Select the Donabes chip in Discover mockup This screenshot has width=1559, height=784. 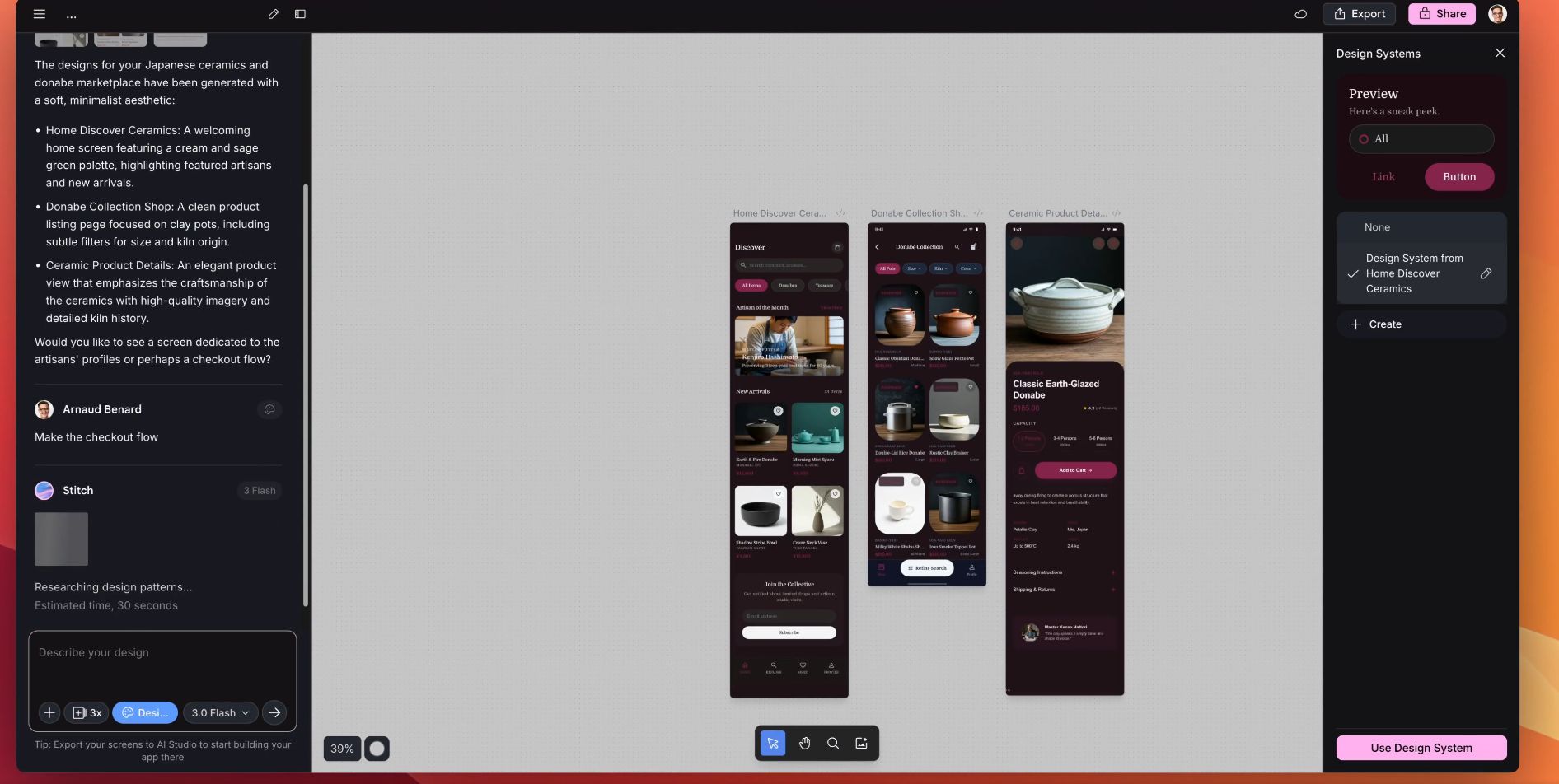click(788, 286)
